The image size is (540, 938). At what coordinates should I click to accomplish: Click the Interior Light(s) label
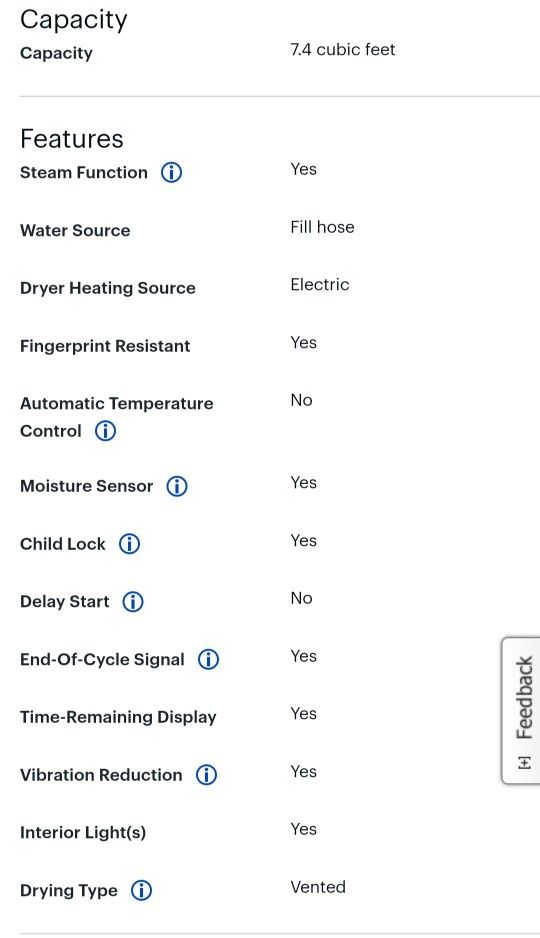(x=83, y=833)
